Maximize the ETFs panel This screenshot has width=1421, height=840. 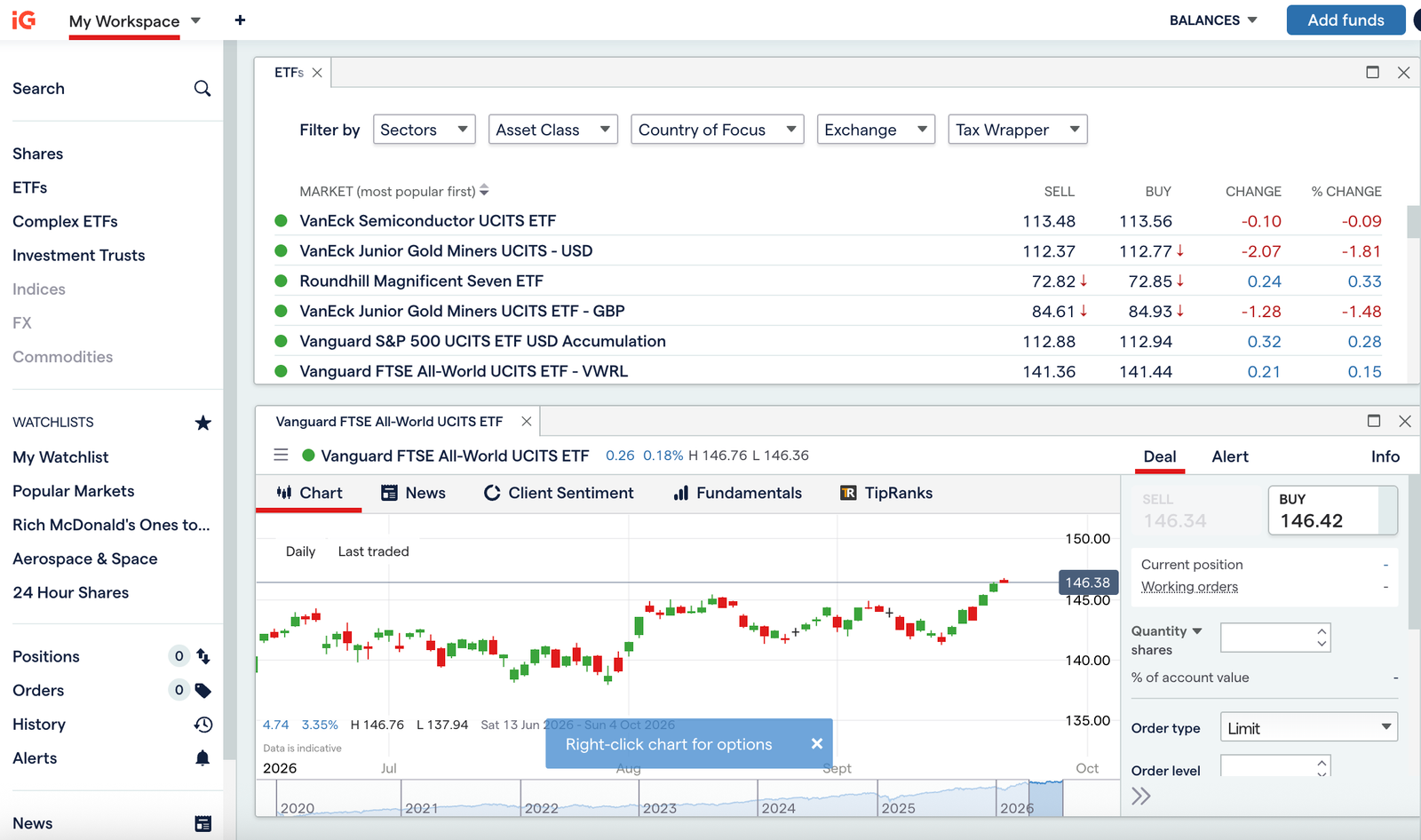point(1373,72)
